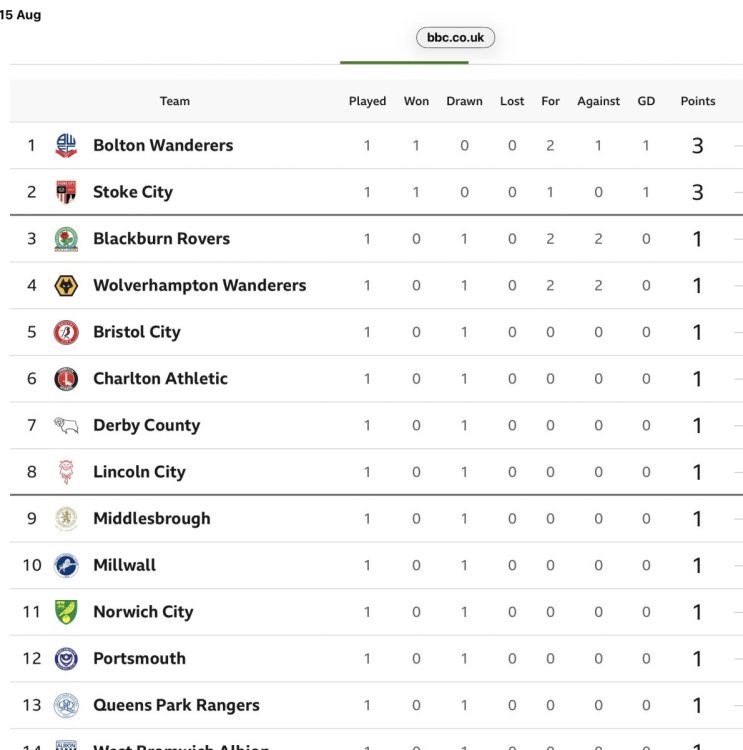Click the Charlton Athletic sword crest

[66, 379]
